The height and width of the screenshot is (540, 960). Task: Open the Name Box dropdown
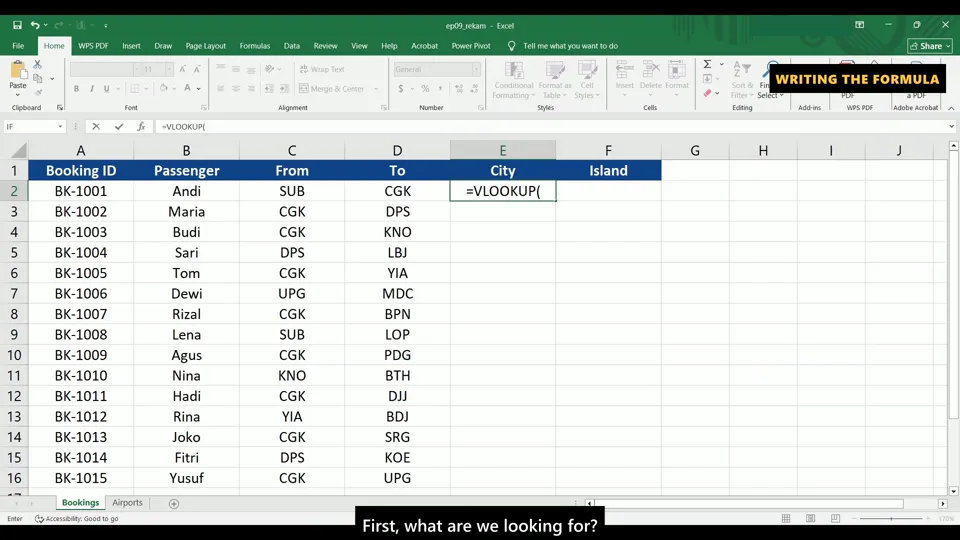pos(60,127)
